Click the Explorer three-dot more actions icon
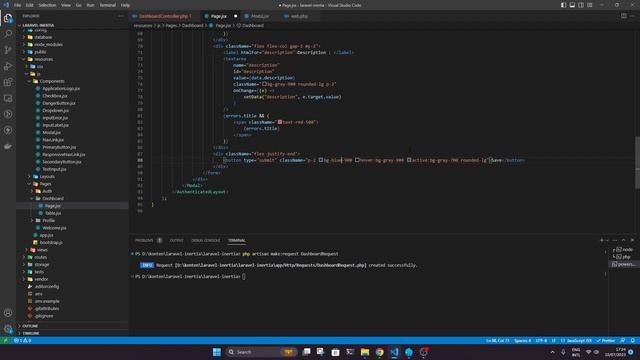 121,16
